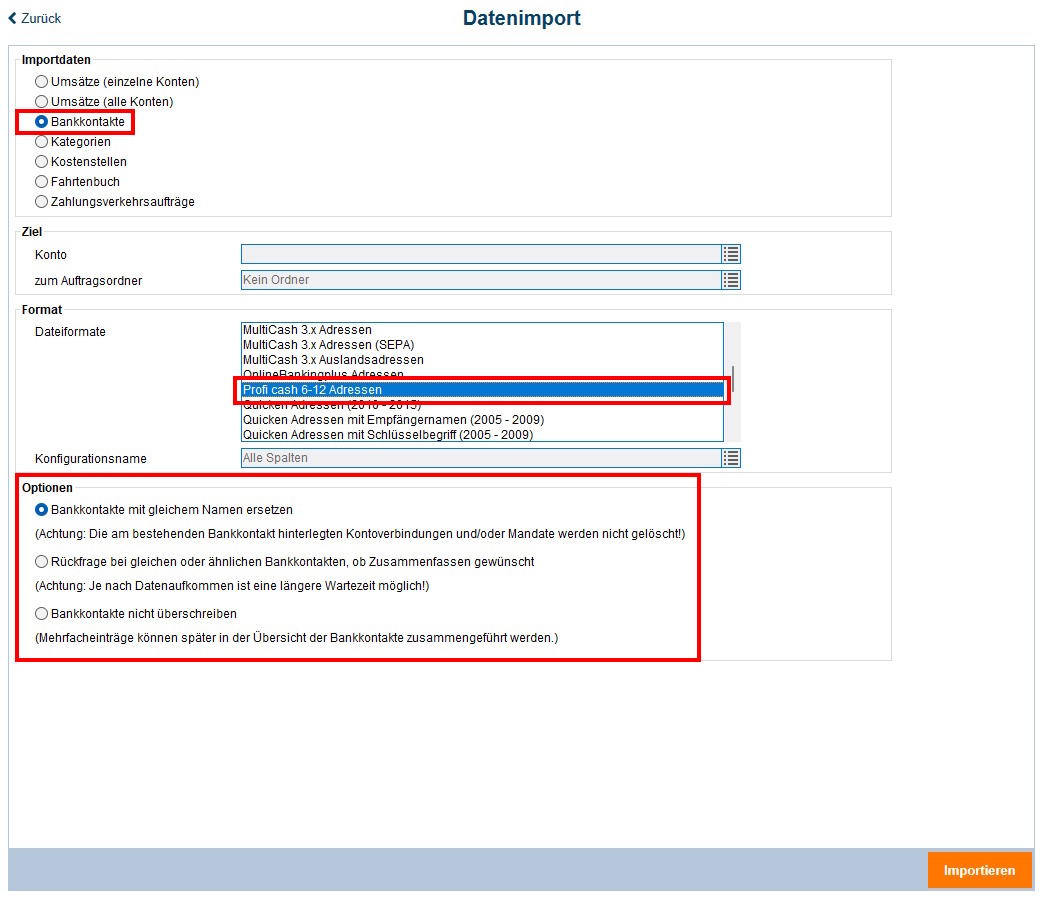Open the Konfigurationsname selection icon
Image resolution: width=1040 pixels, height=897 pixels.
click(730, 458)
